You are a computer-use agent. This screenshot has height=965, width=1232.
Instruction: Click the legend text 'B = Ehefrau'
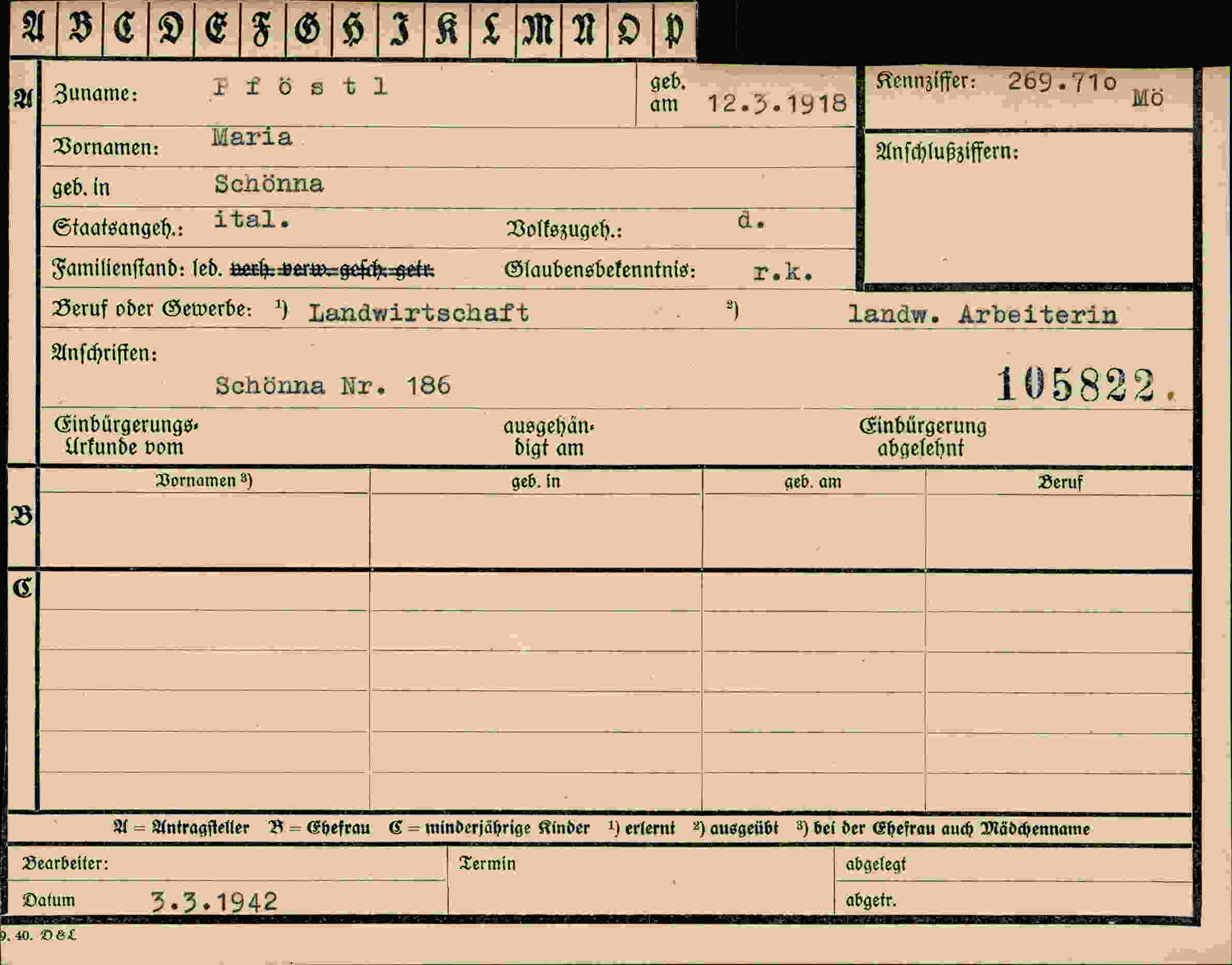coord(320,828)
